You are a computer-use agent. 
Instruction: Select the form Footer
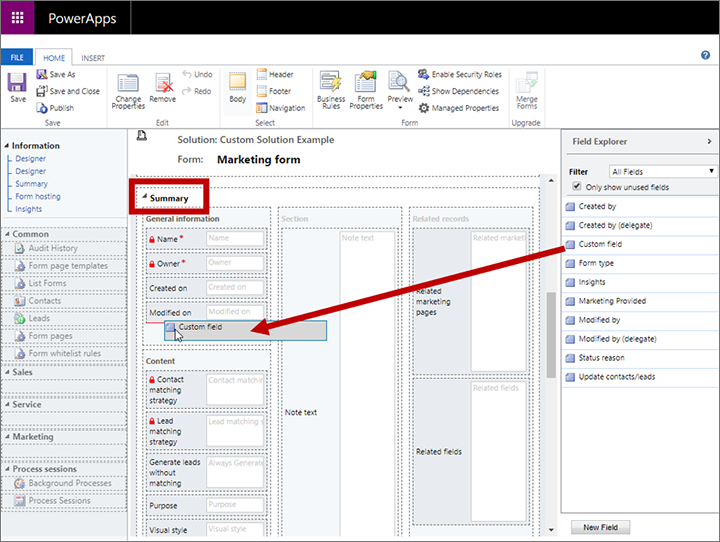[274, 91]
